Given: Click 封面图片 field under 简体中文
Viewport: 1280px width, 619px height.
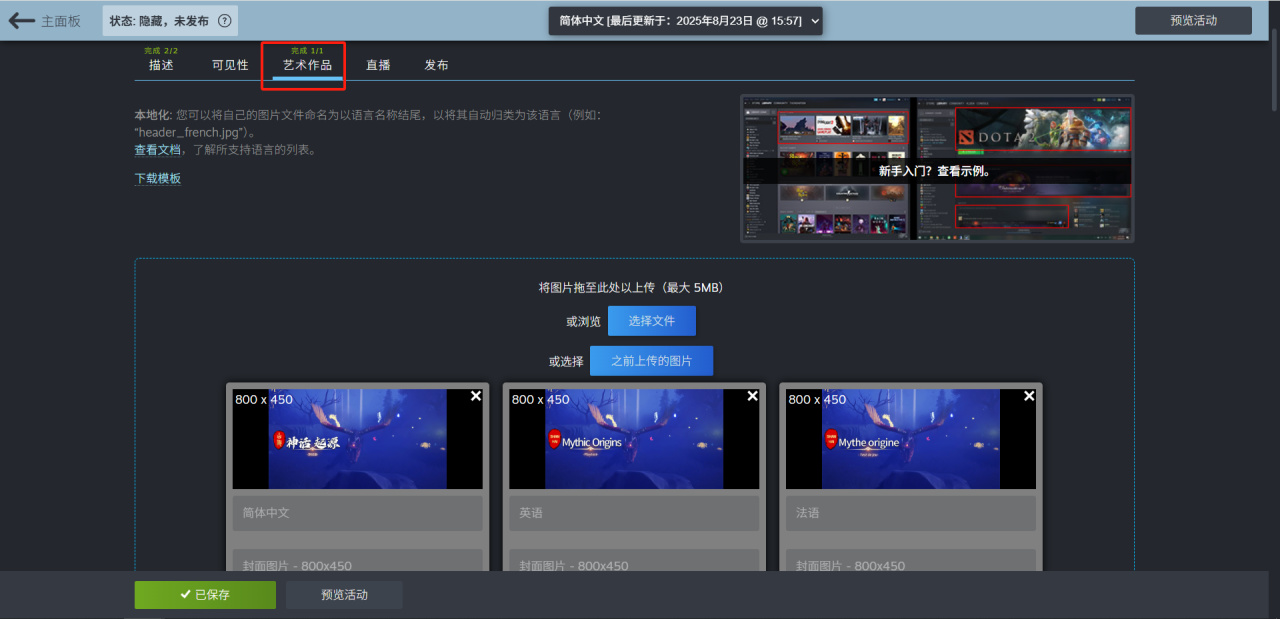Looking at the screenshot, I should [358, 561].
